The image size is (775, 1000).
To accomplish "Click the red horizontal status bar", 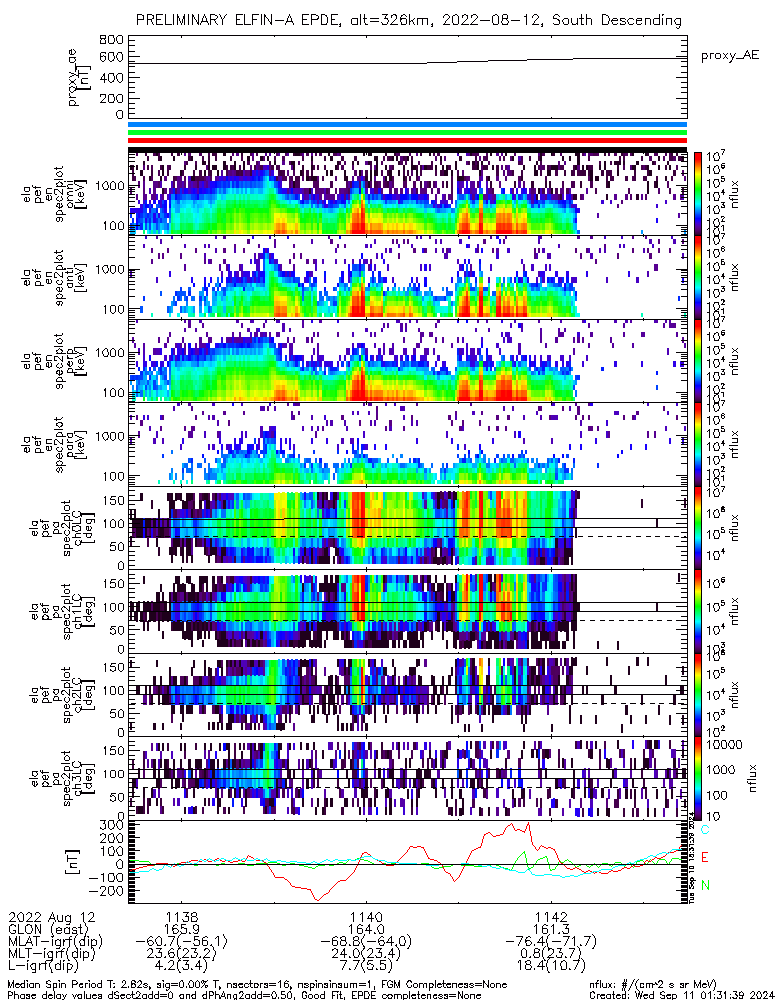I will click(408, 140).
